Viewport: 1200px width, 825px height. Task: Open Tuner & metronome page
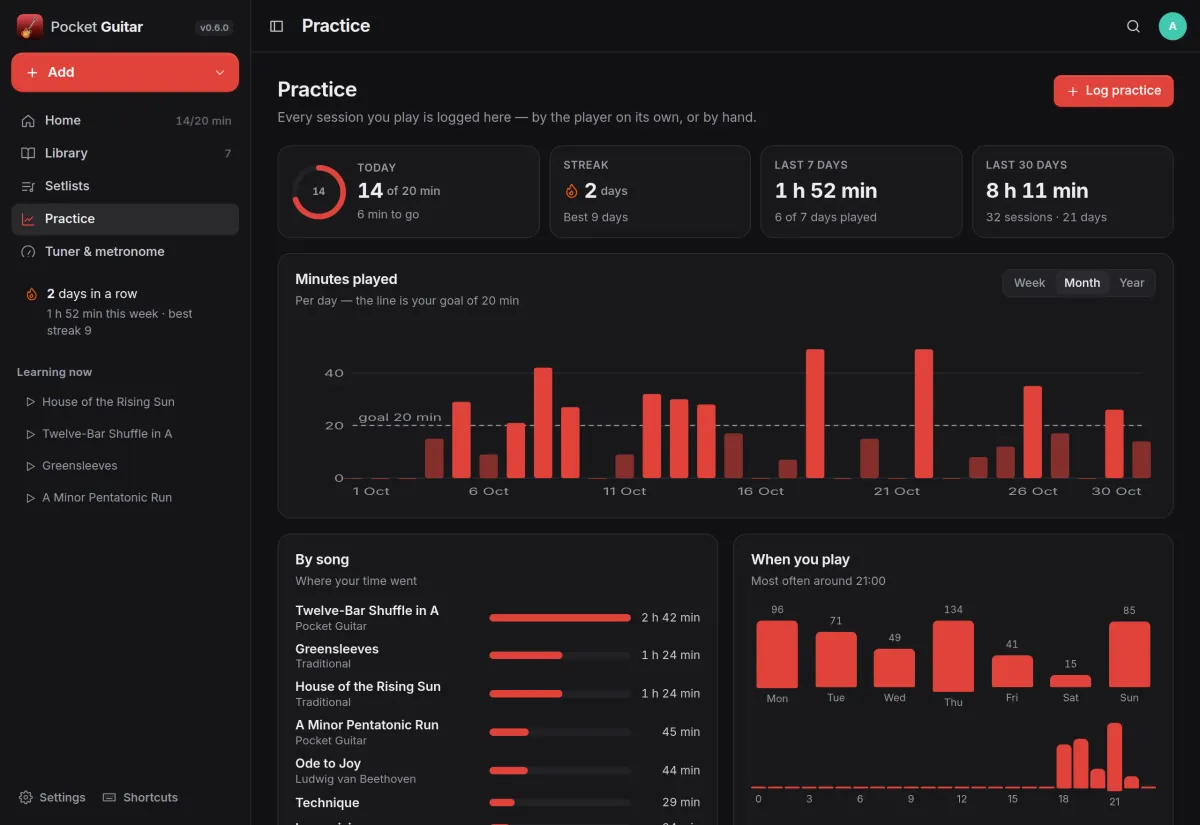[125, 252]
